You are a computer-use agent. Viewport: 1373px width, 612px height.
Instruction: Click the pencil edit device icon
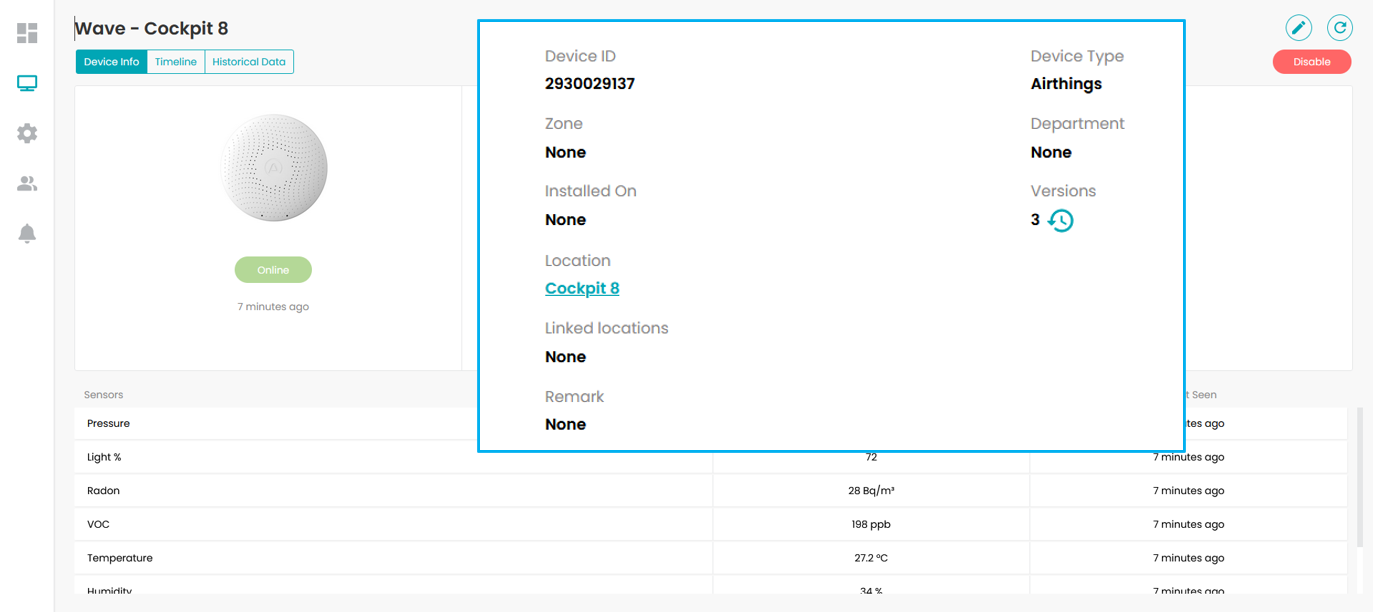pyautogui.click(x=1299, y=28)
